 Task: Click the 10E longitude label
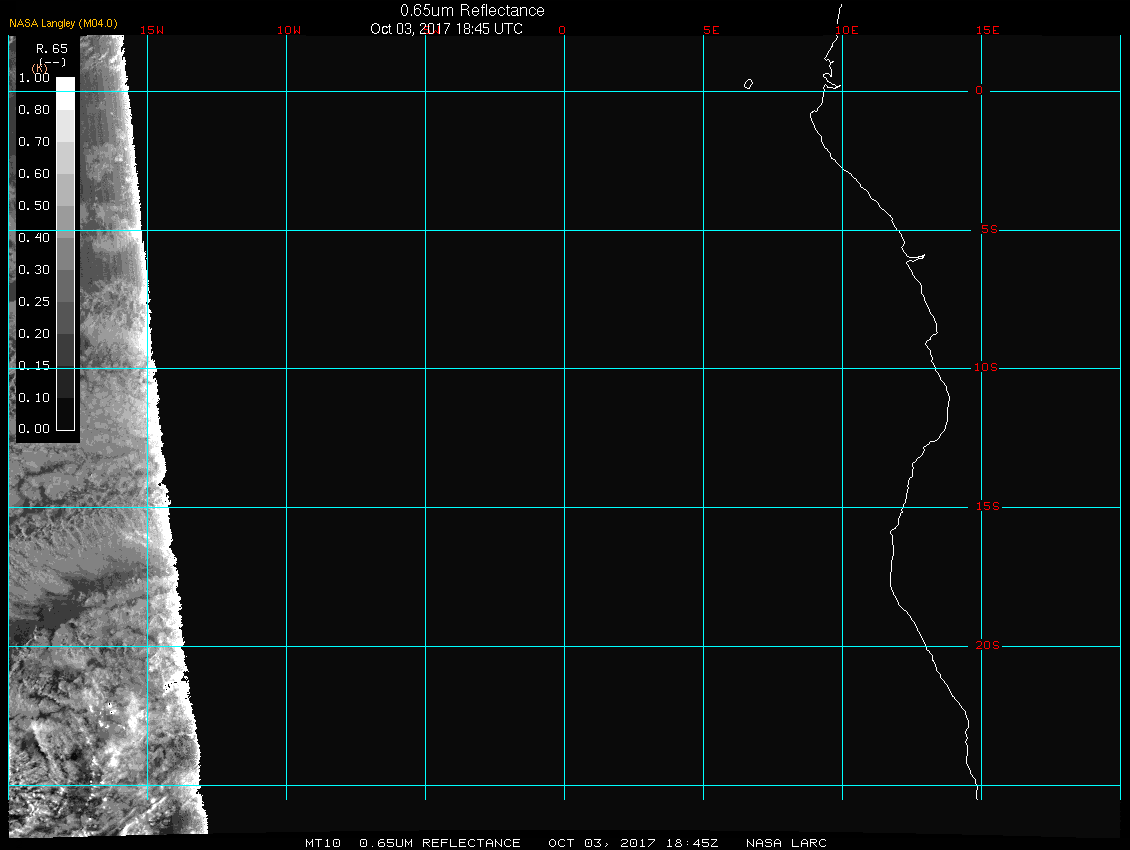pos(846,30)
